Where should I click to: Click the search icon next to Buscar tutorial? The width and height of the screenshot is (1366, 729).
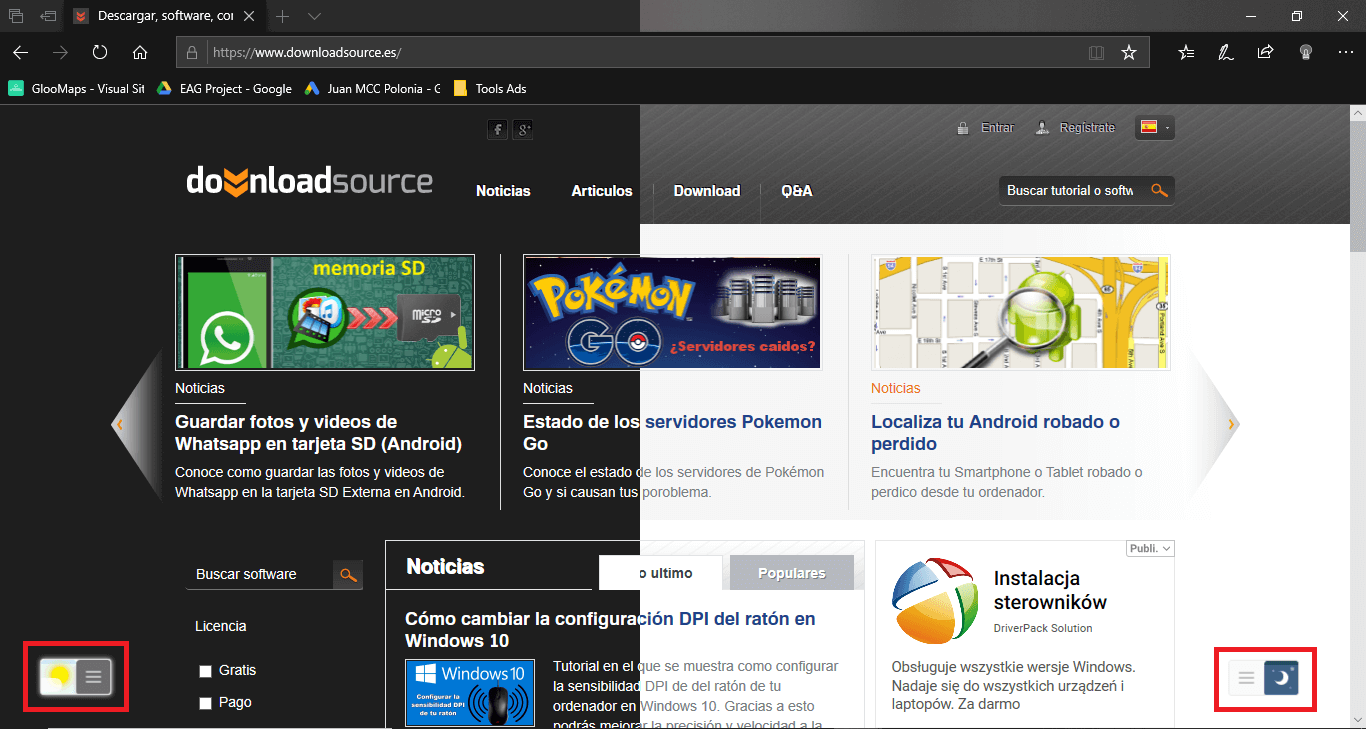click(x=1159, y=190)
